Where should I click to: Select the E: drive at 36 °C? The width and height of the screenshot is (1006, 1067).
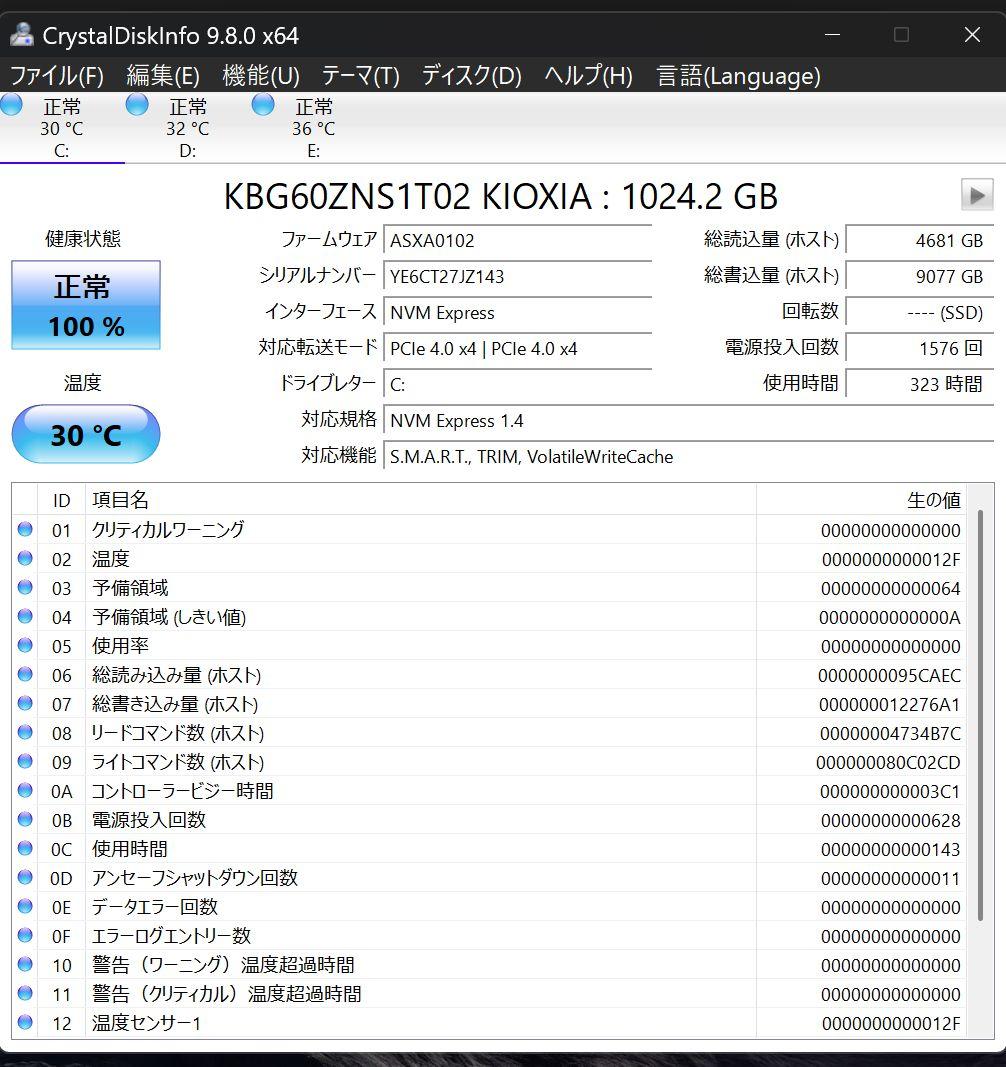click(x=314, y=128)
